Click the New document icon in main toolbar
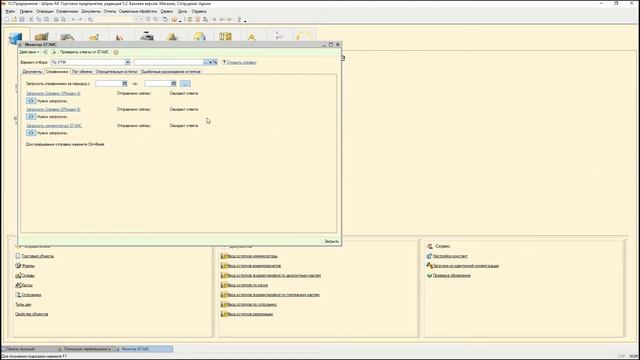This screenshot has width=640, height=360. (x=7, y=19)
